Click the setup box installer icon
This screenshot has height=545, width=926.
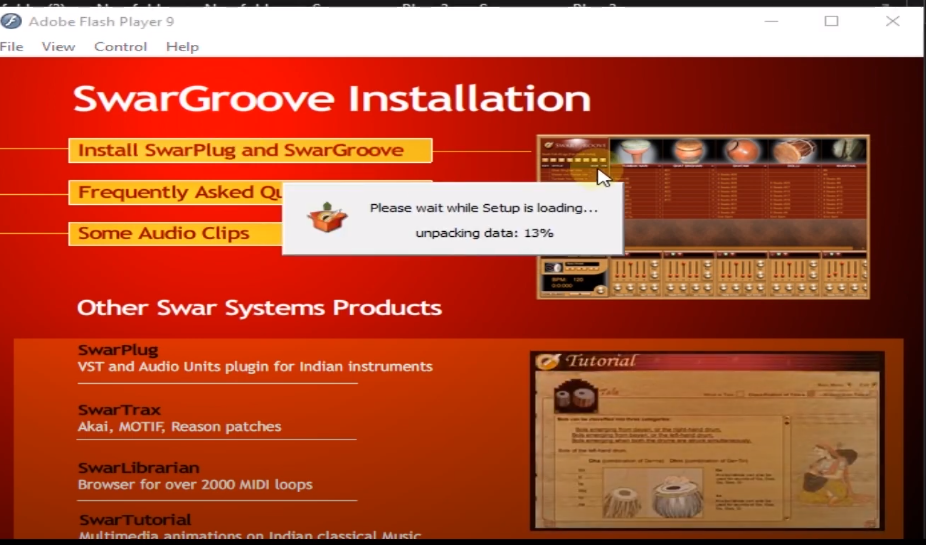tap(327, 217)
